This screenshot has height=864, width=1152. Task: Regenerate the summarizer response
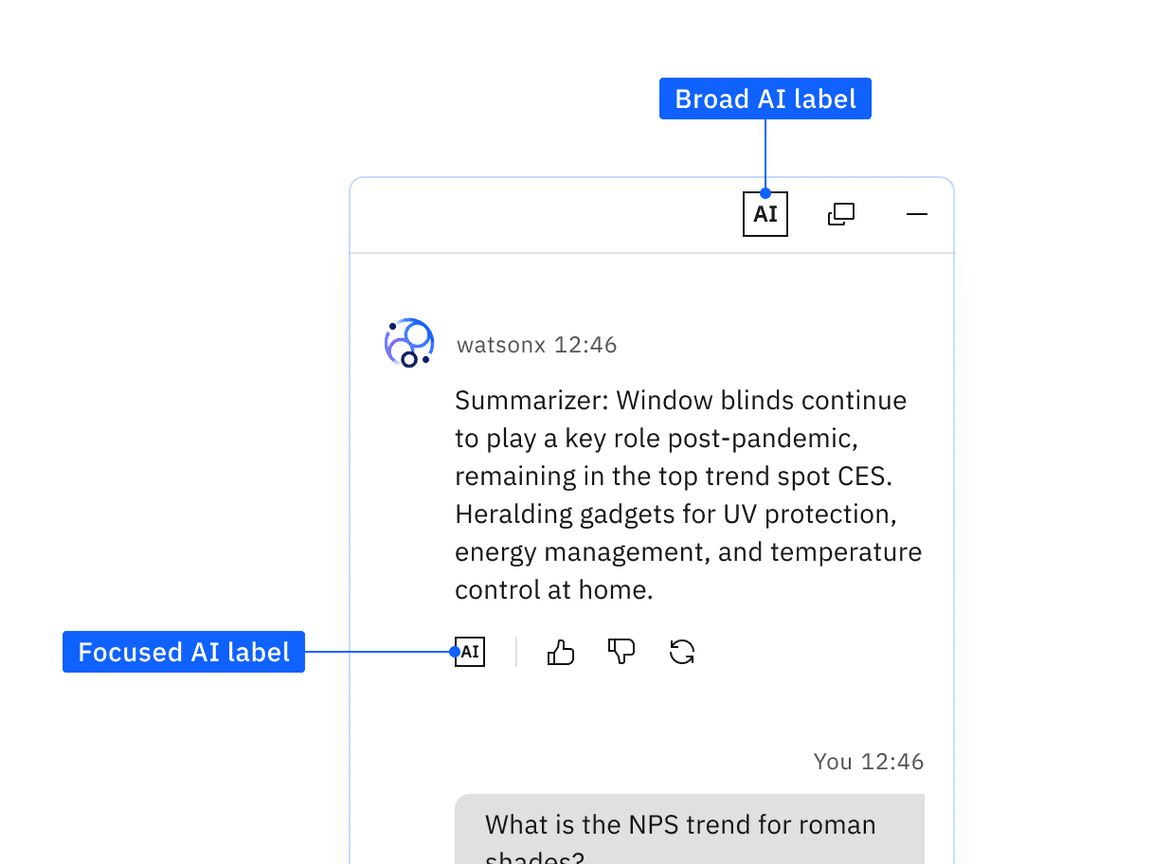click(x=681, y=651)
